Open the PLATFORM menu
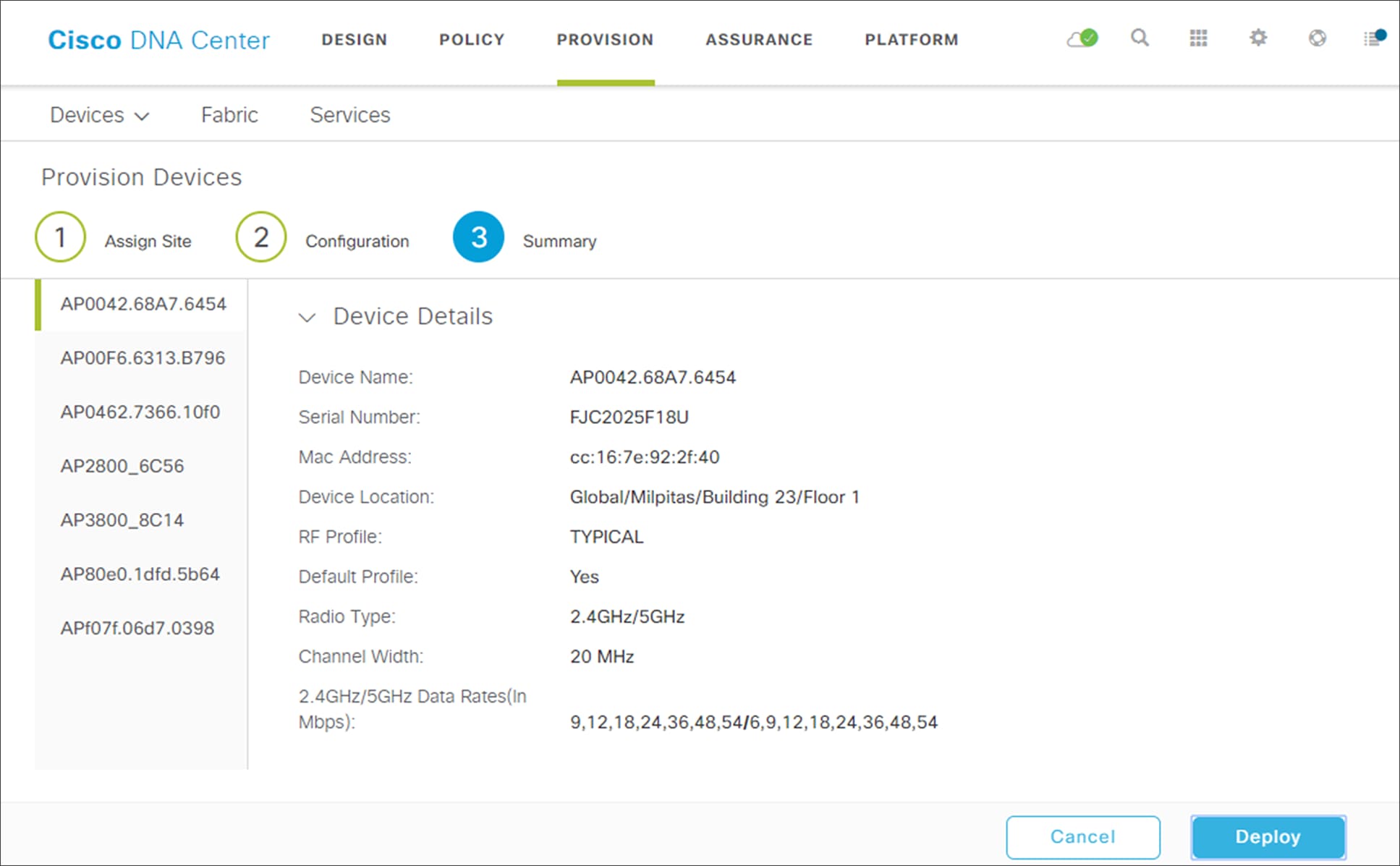Viewport: 1400px width, 866px height. (x=912, y=40)
